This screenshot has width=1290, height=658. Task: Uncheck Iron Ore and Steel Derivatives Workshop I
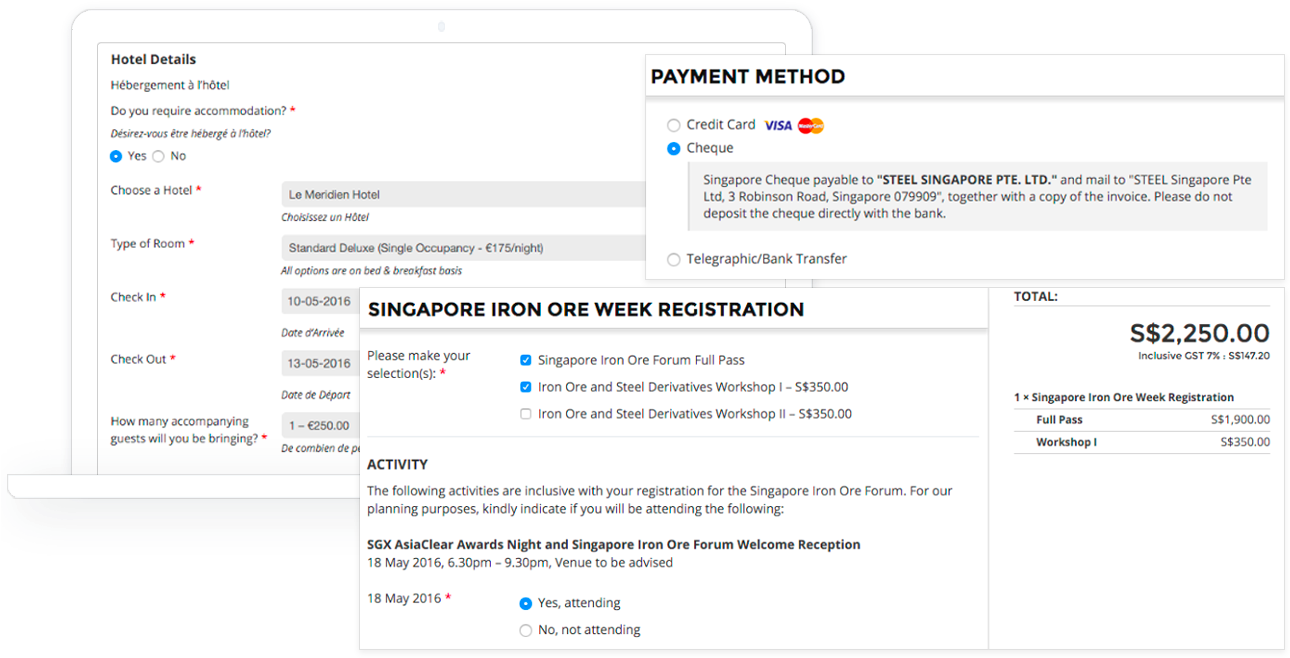tap(525, 386)
